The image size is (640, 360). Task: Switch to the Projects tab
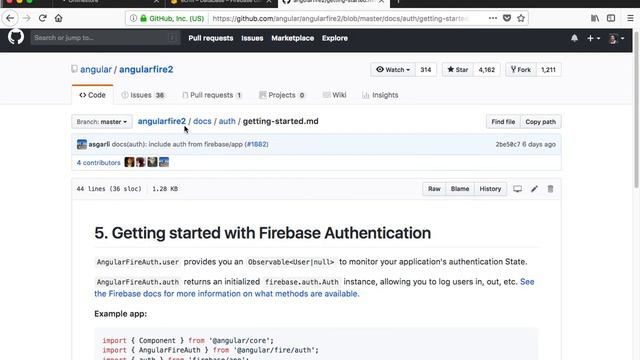[x=282, y=95]
